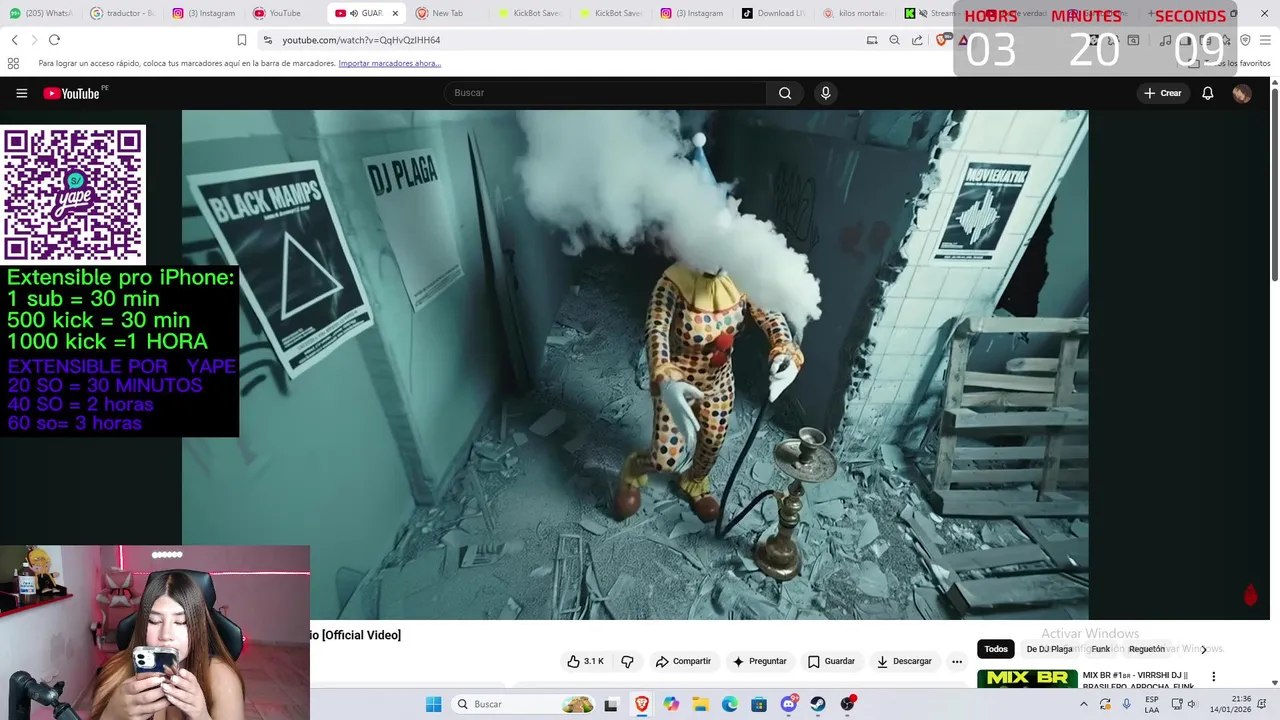
Task: Show next filter chips with the arrow
Action: 1204,649
